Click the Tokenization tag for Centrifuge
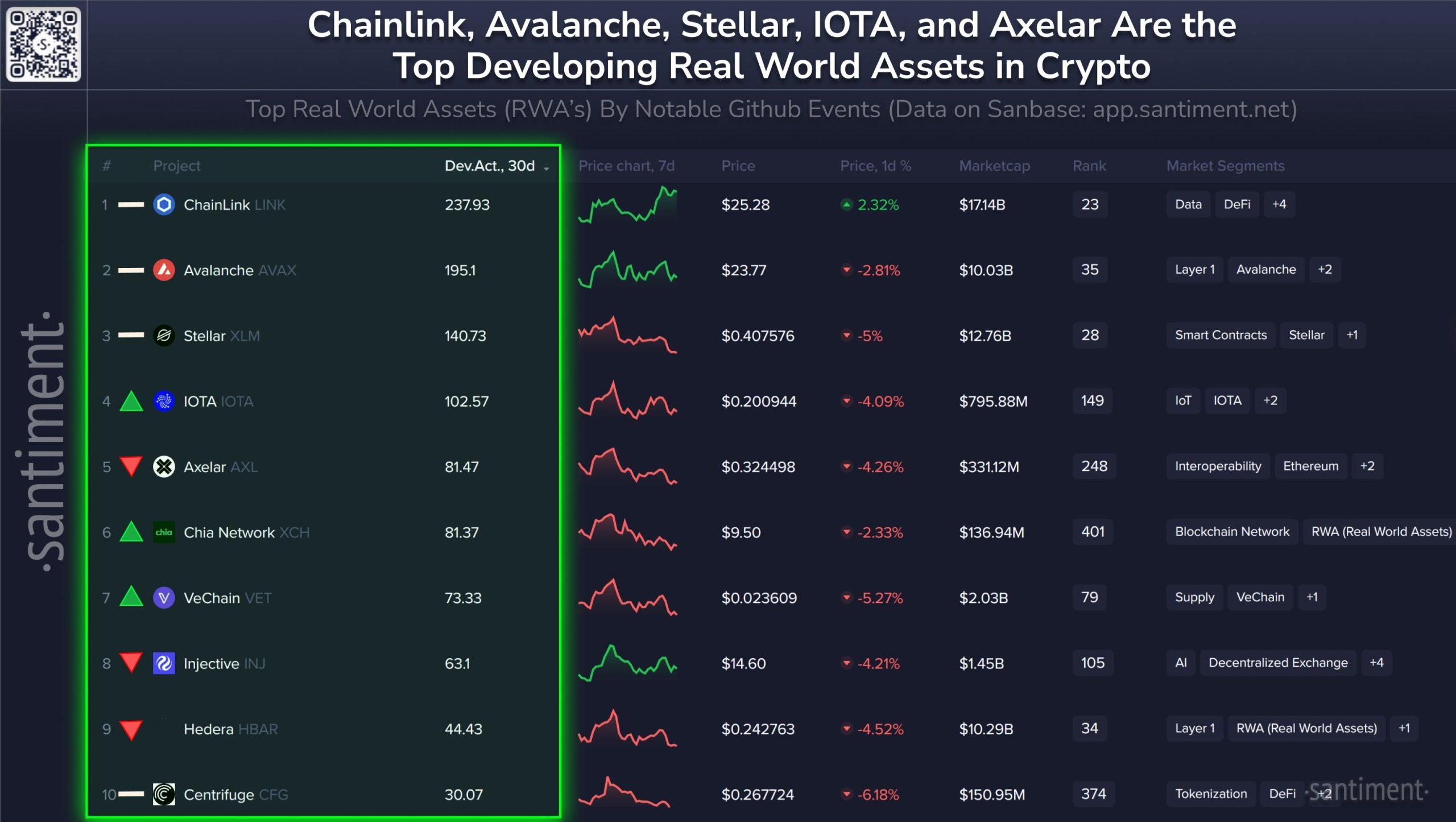 1211,794
